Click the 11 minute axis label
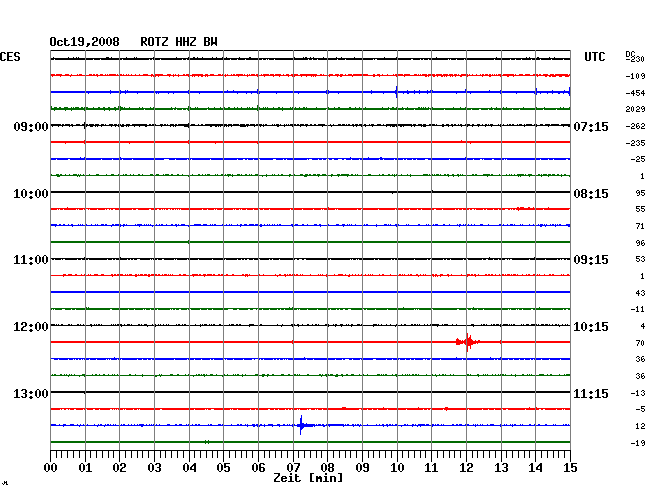This screenshot has height=494, width=650. [431, 468]
